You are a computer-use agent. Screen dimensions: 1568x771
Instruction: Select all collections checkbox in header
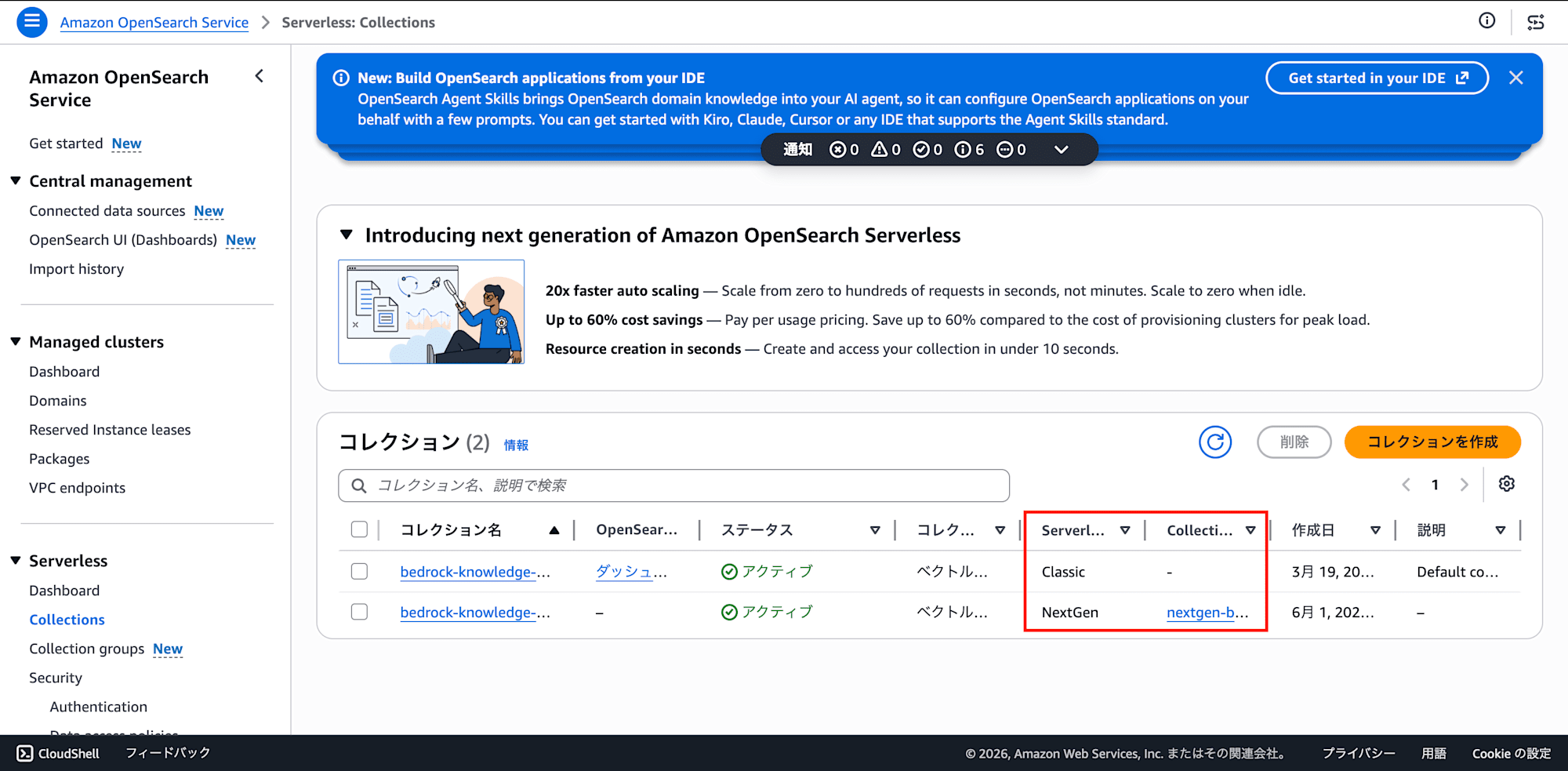click(359, 529)
